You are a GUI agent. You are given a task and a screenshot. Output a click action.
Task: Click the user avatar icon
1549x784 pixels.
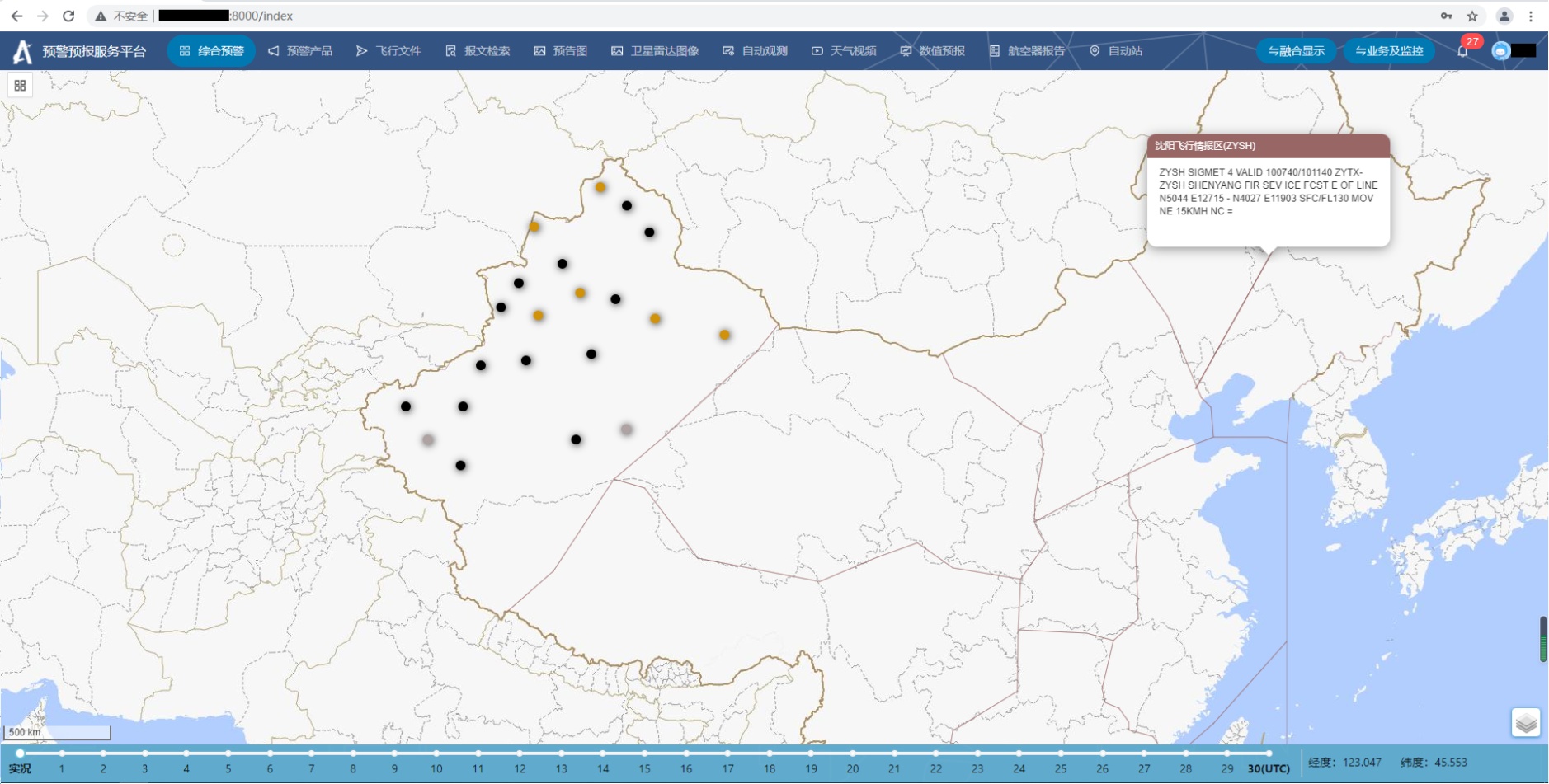pyautogui.click(x=1500, y=51)
